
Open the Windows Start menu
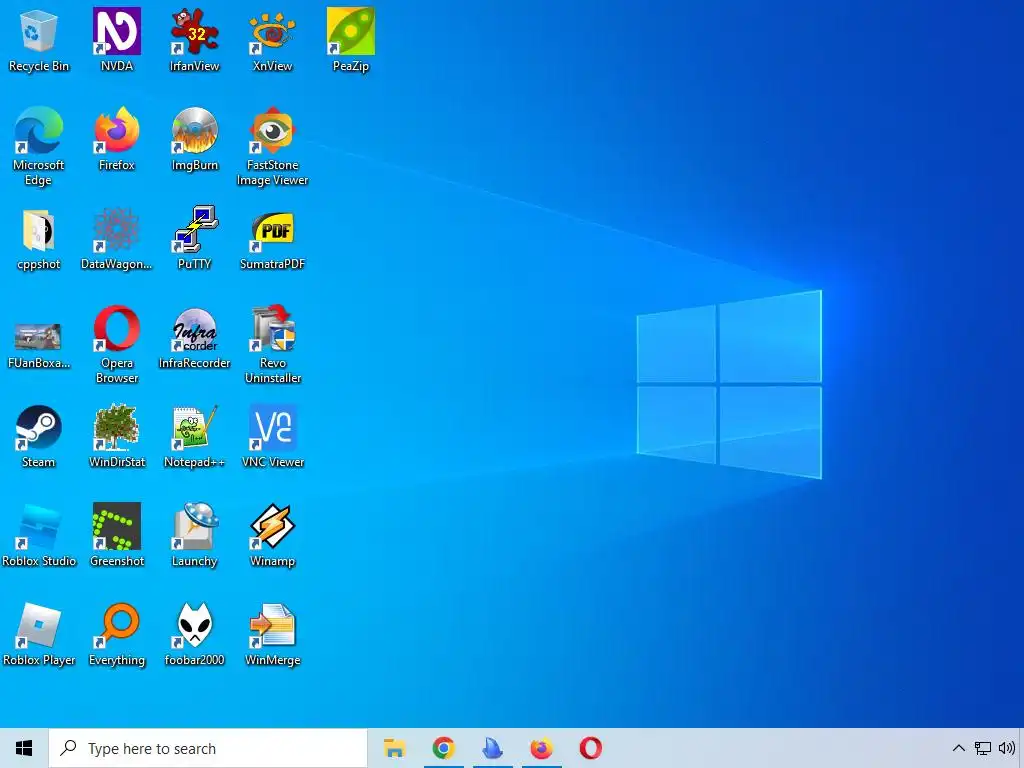tap(24, 748)
